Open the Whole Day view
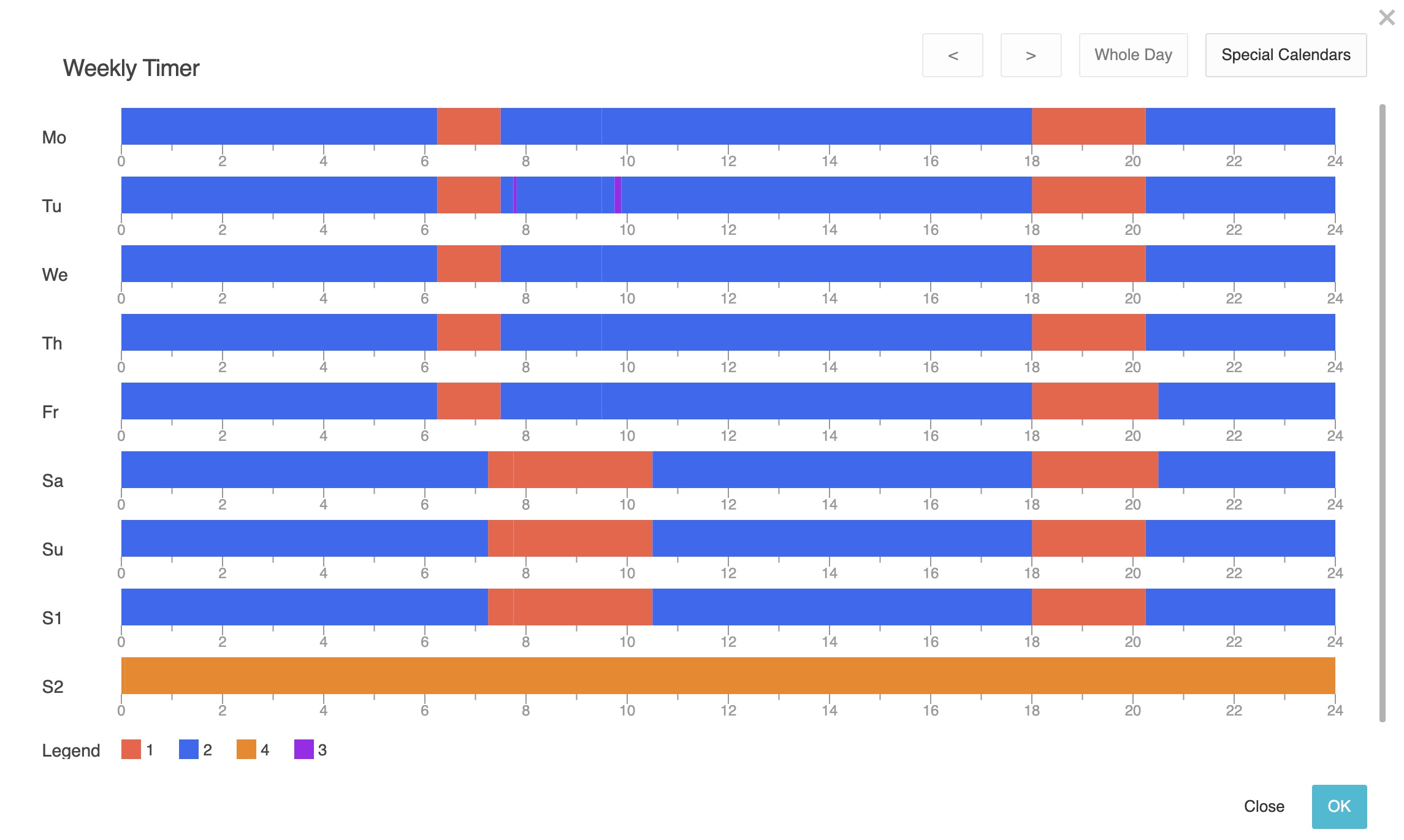 1132,55
